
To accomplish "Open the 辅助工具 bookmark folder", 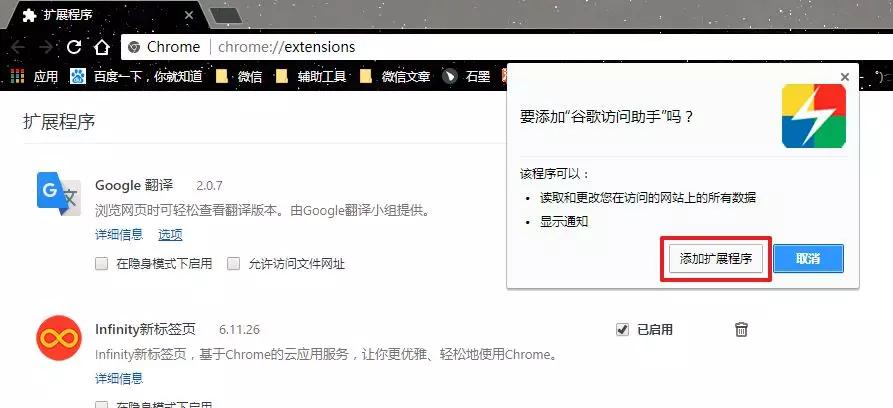I will tap(311, 76).
